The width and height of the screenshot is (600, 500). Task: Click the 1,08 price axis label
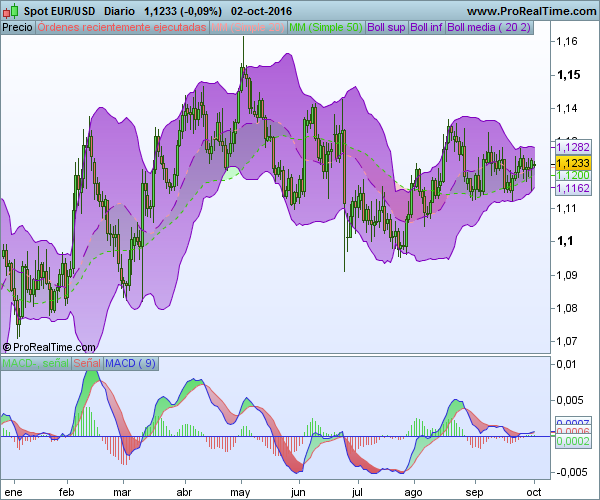pyautogui.click(x=567, y=308)
